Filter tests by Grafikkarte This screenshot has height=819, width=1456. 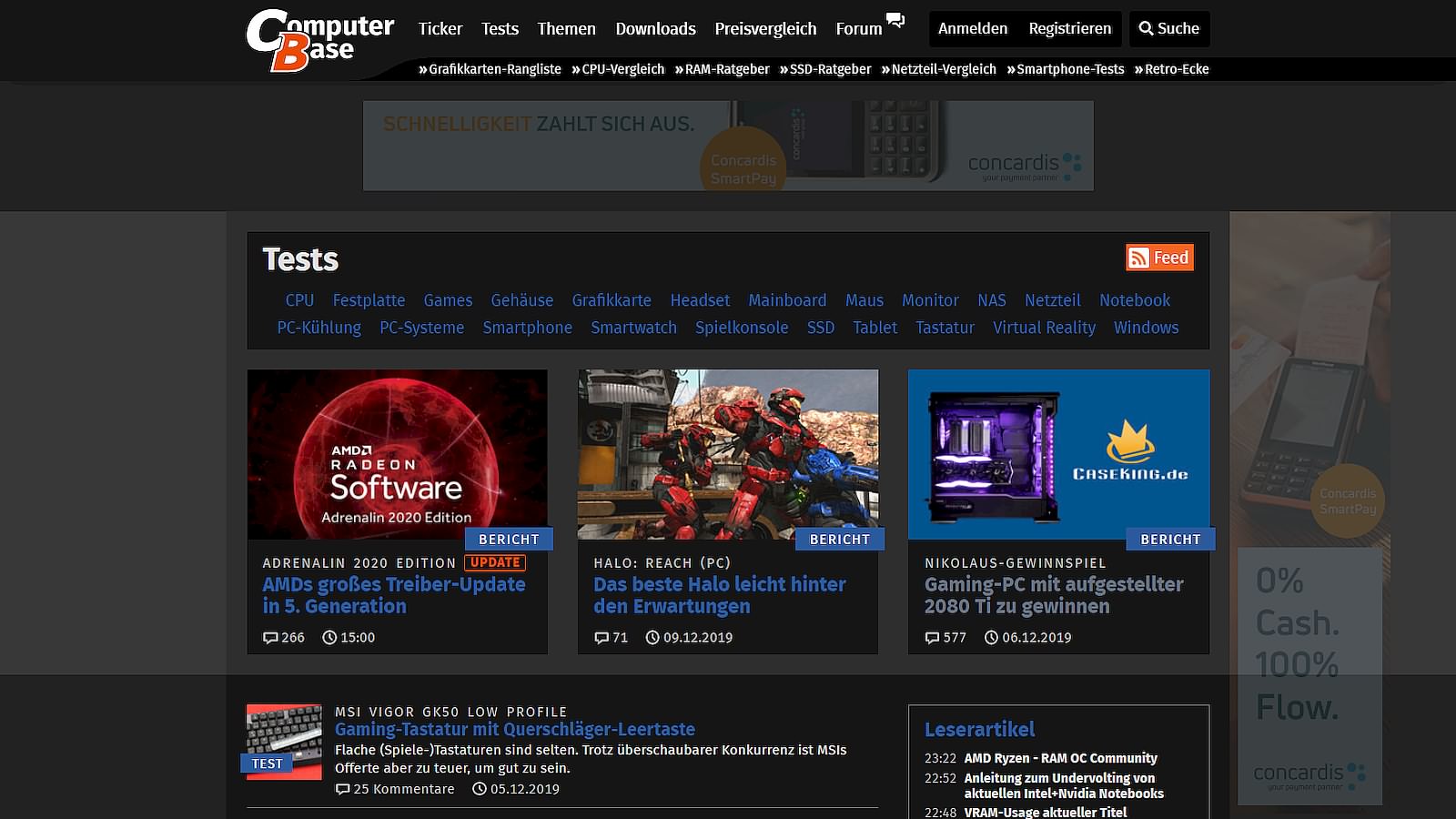coord(612,300)
